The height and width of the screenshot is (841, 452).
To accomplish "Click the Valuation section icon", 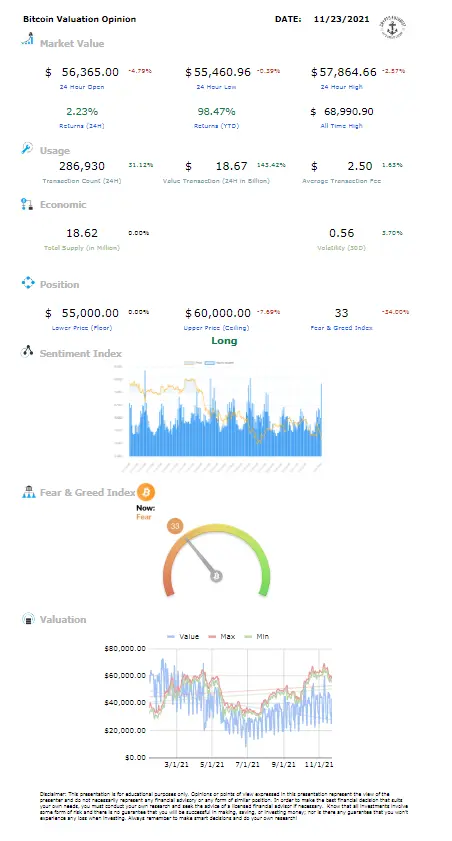I will pos(28,618).
